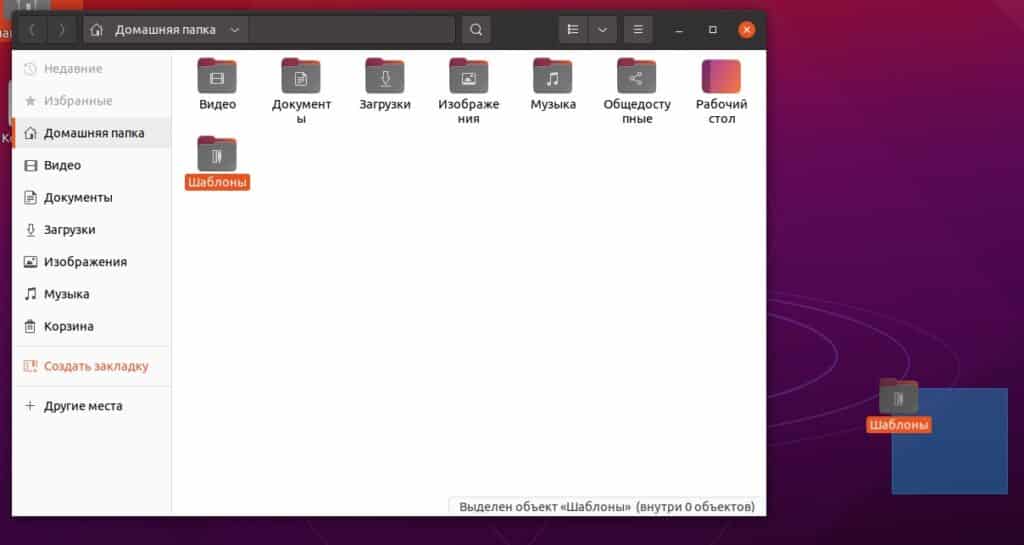Expand Другие места in the sidebar
The image size is (1024, 545).
(82, 406)
